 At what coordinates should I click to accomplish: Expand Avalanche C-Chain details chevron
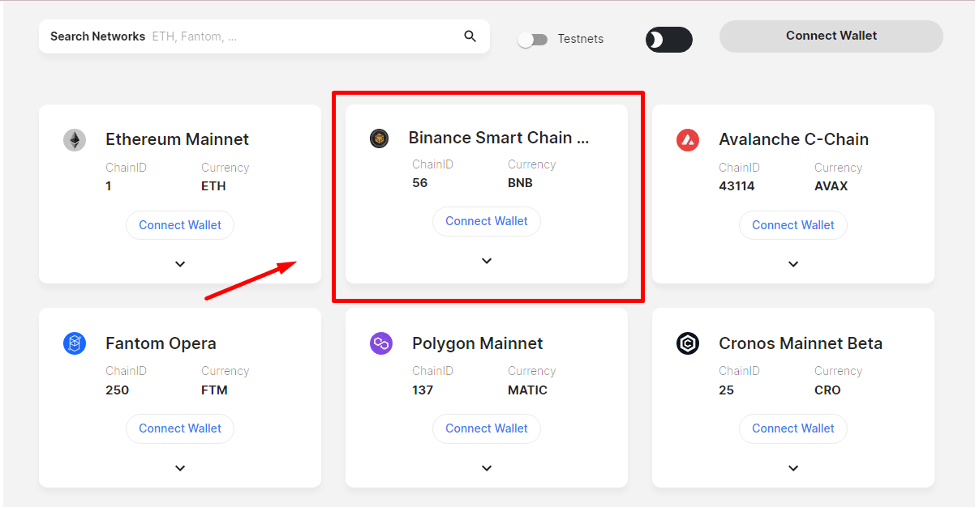(793, 264)
